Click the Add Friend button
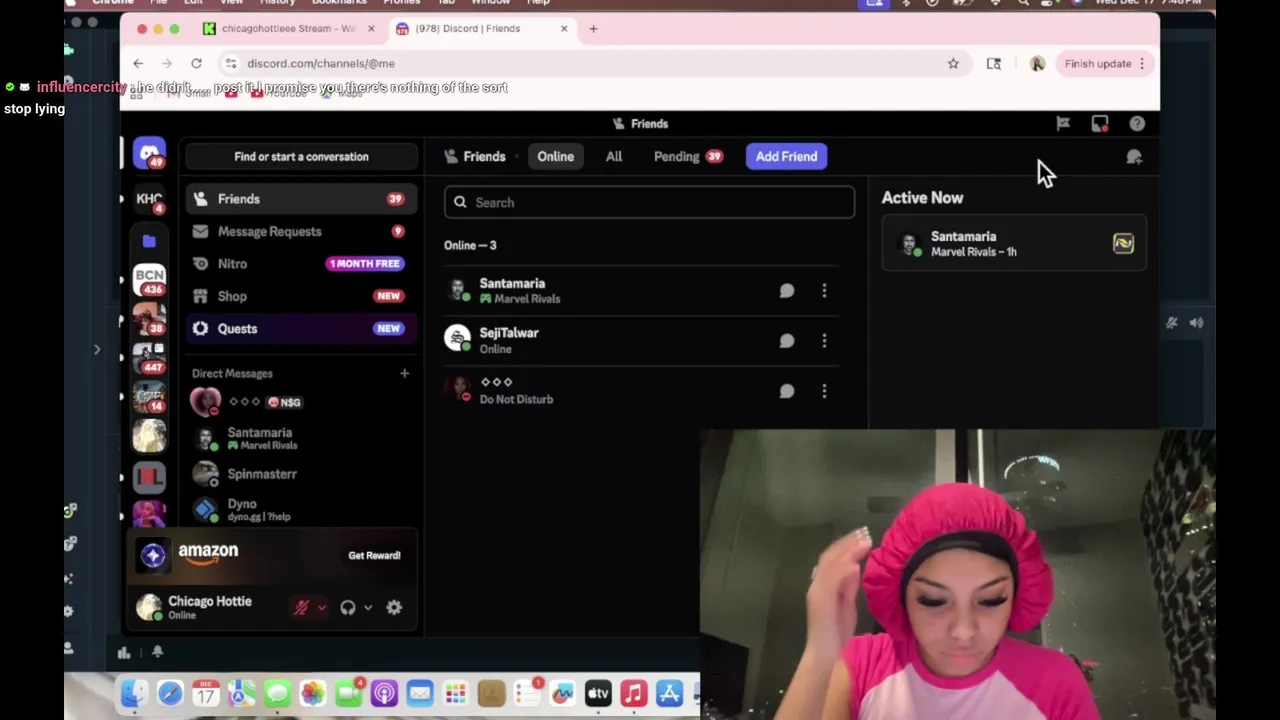The height and width of the screenshot is (720, 1280). [786, 156]
